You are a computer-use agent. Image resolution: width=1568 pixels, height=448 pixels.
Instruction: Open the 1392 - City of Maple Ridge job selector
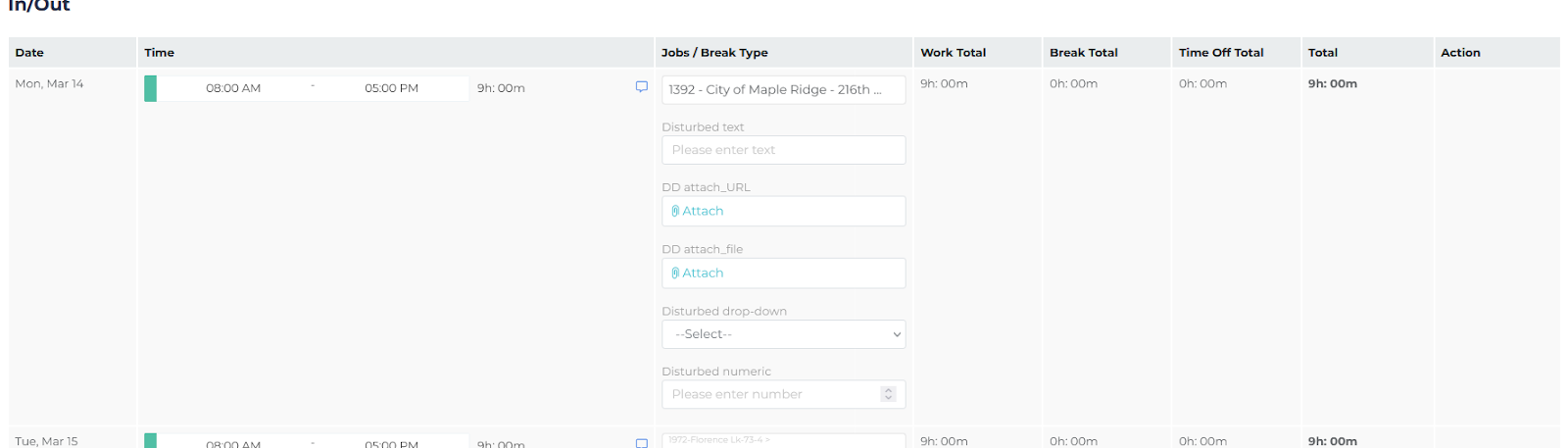click(783, 89)
